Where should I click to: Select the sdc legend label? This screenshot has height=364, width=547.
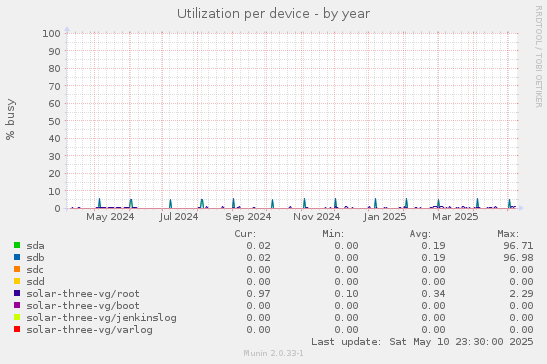[x=35, y=269]
